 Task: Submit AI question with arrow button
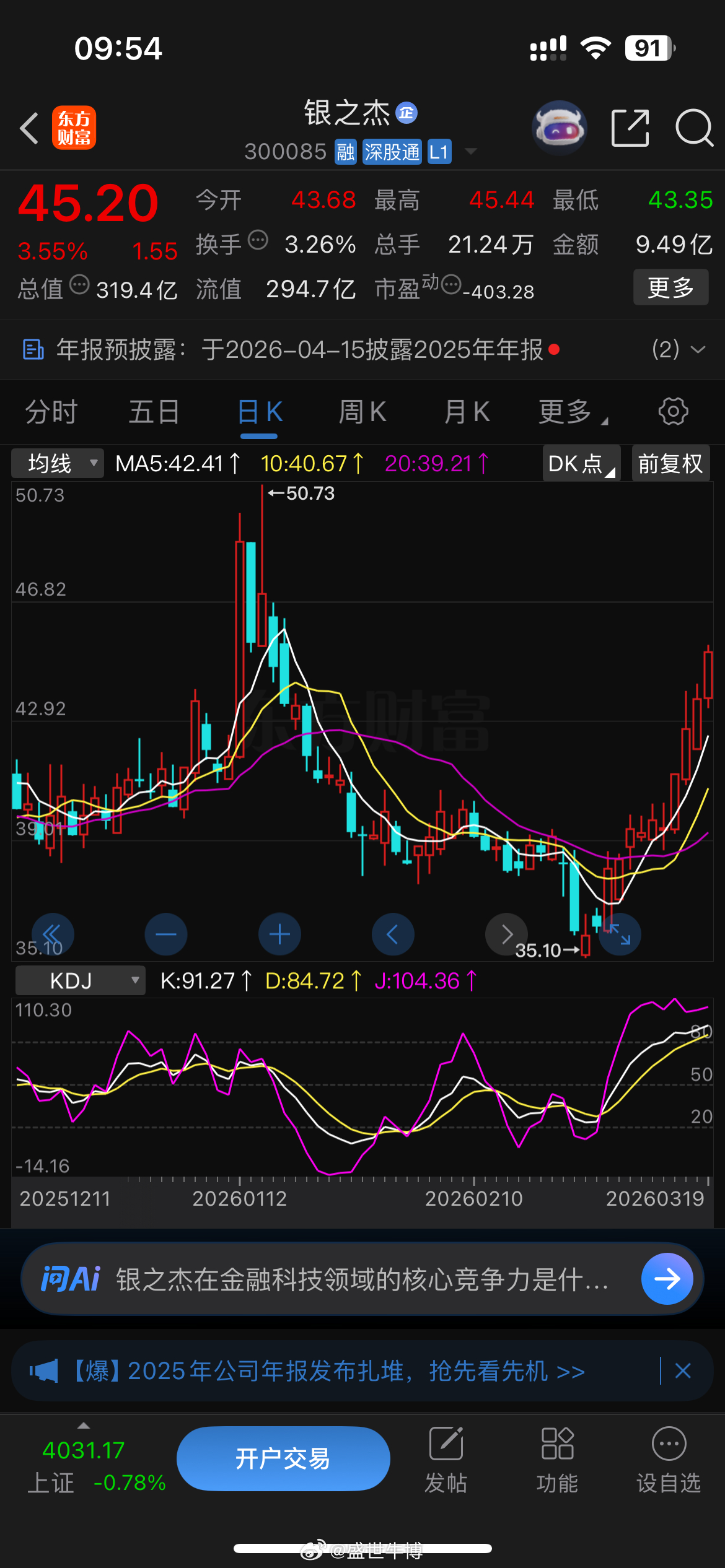667,1279
